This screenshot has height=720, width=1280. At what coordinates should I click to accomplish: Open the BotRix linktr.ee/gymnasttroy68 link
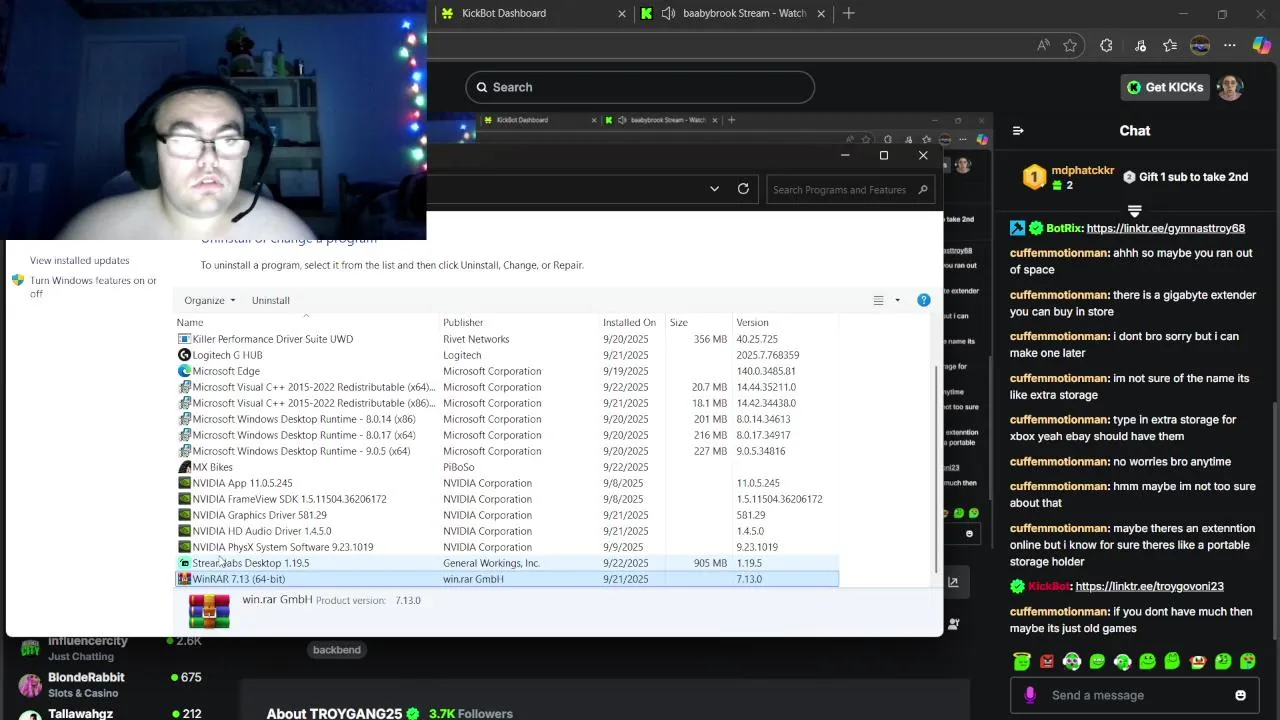click(x=1165, y=228)
